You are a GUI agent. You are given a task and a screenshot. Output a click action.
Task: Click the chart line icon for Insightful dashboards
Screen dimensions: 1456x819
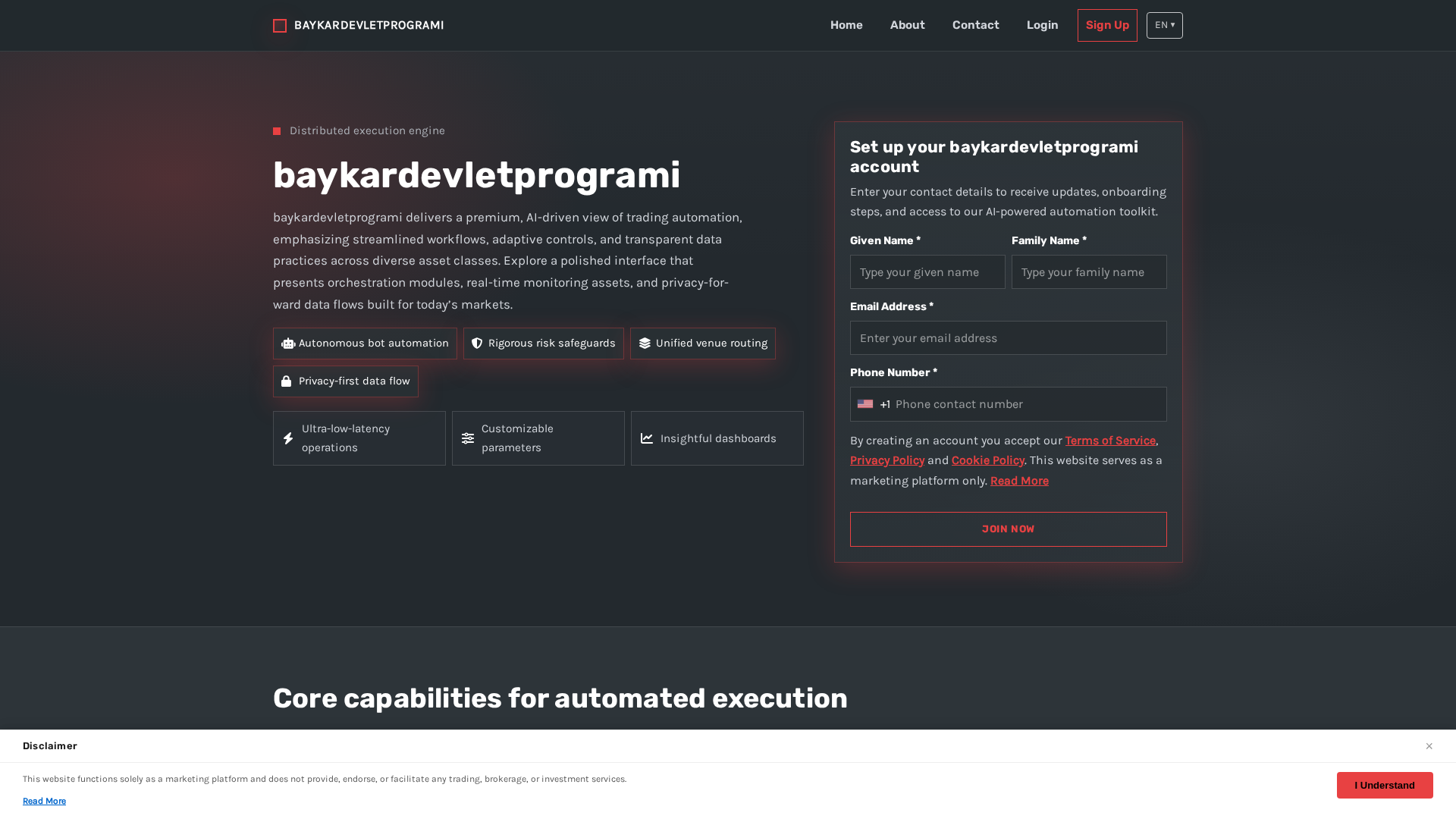pos(647,438)
